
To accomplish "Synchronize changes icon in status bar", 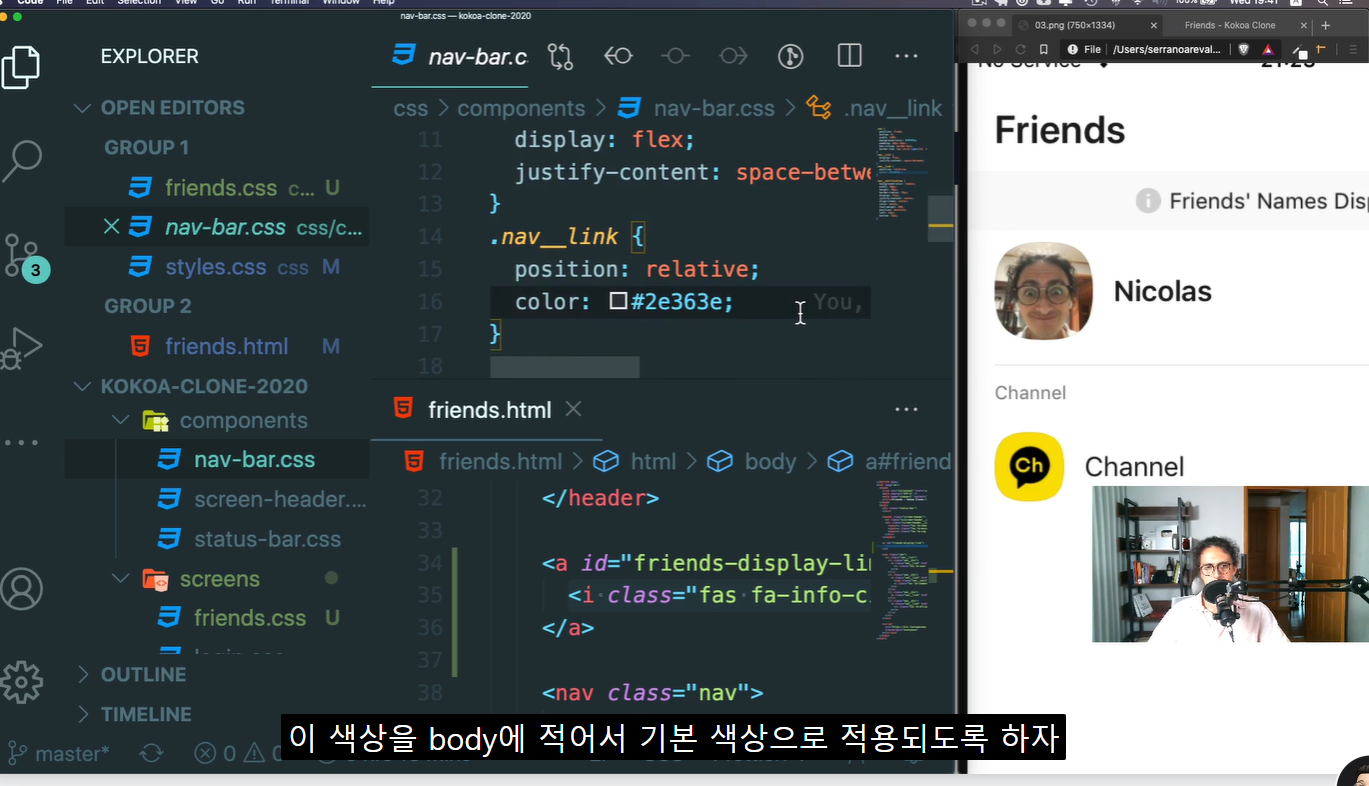I will tap(151, 754).
